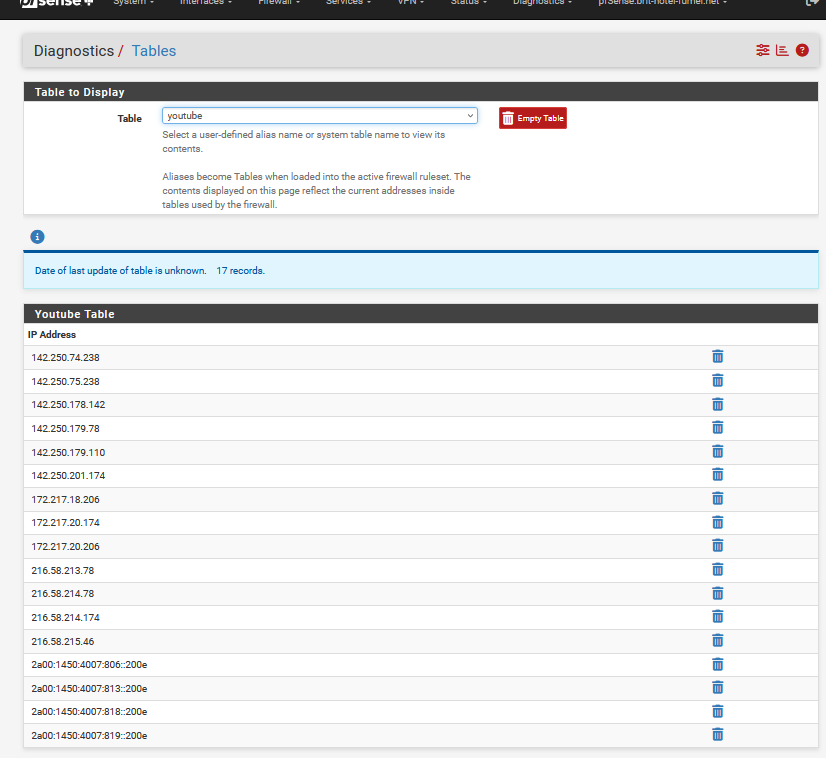Viewport: 826px width, 758px height.
Task: Open the Firewall menu
Action: point(279,3)
